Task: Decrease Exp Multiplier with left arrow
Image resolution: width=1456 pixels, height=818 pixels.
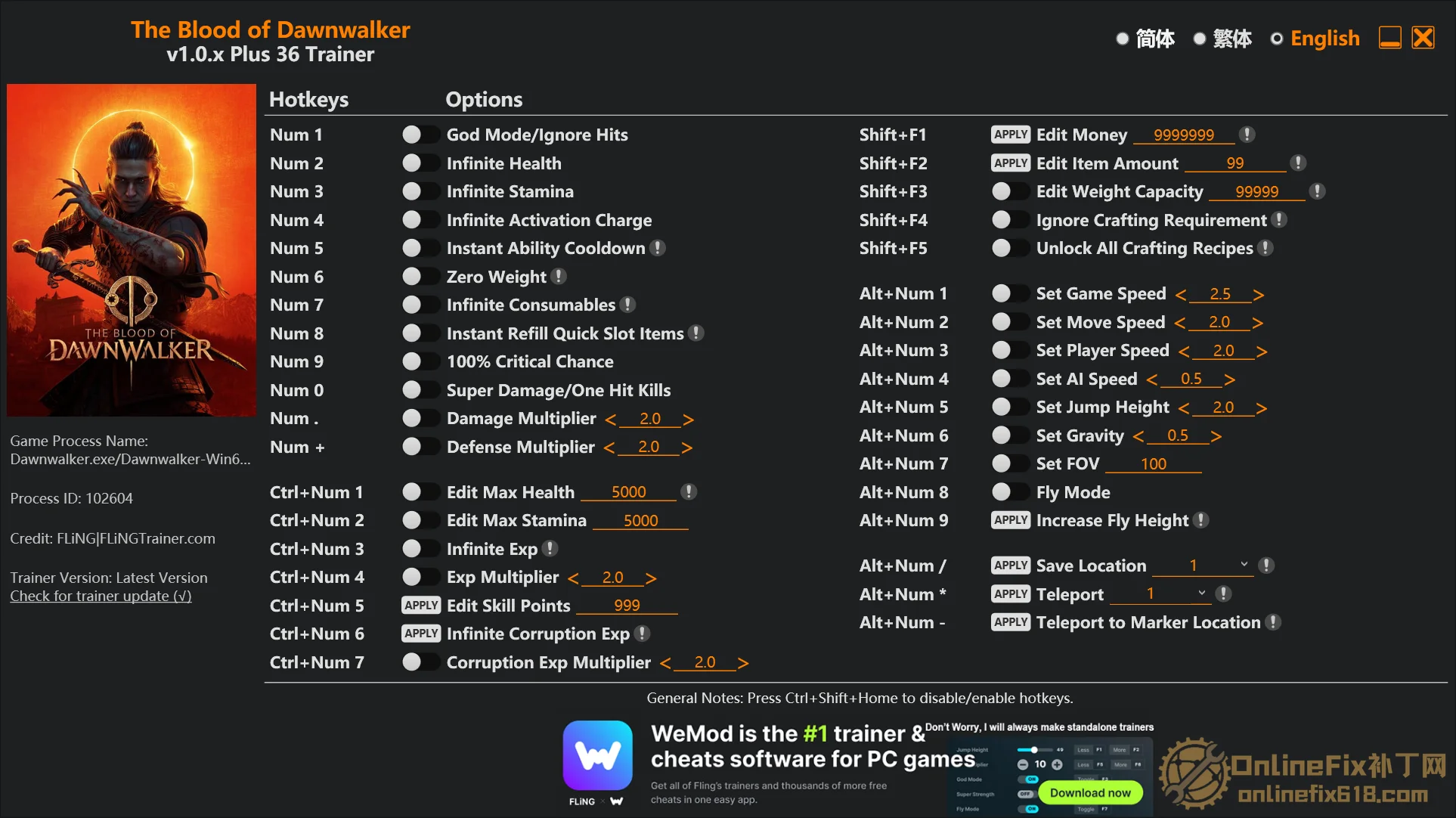Action: pyautogui.click(x=573, y=578)
